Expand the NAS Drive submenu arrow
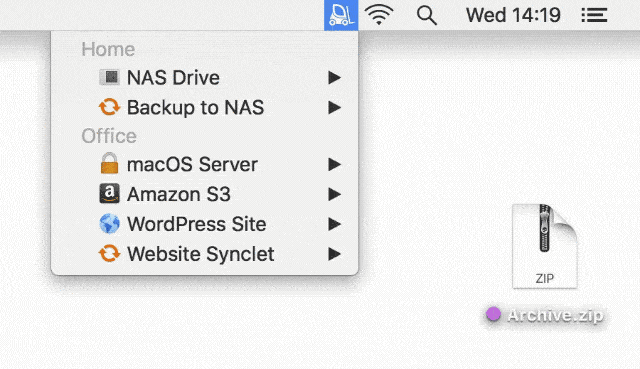Viewport: 640px width, 369px height. coord(334,77)
